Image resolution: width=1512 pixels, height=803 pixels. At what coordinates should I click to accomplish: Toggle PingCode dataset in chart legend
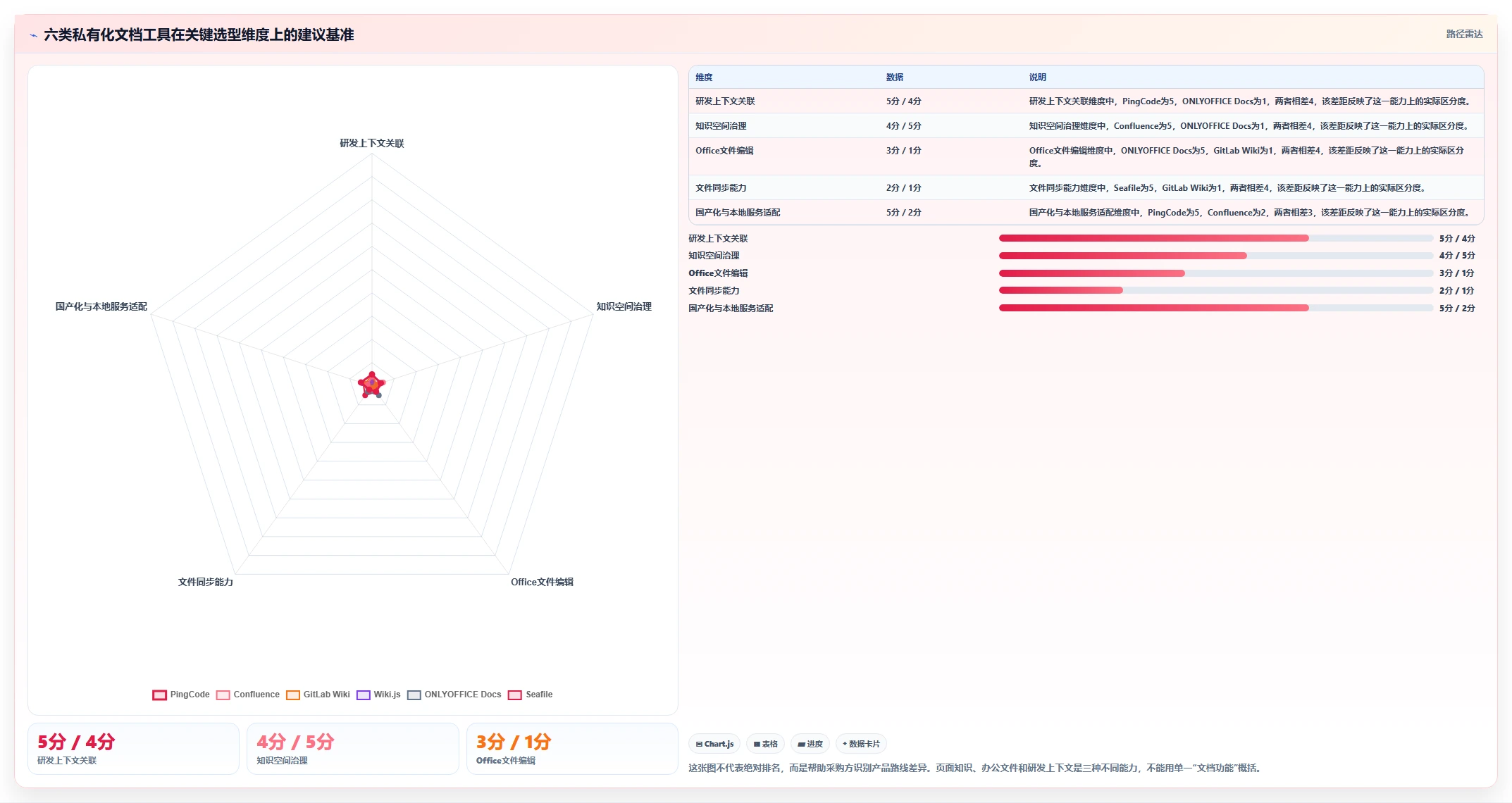pyautogui.click(x=181, y=695)
